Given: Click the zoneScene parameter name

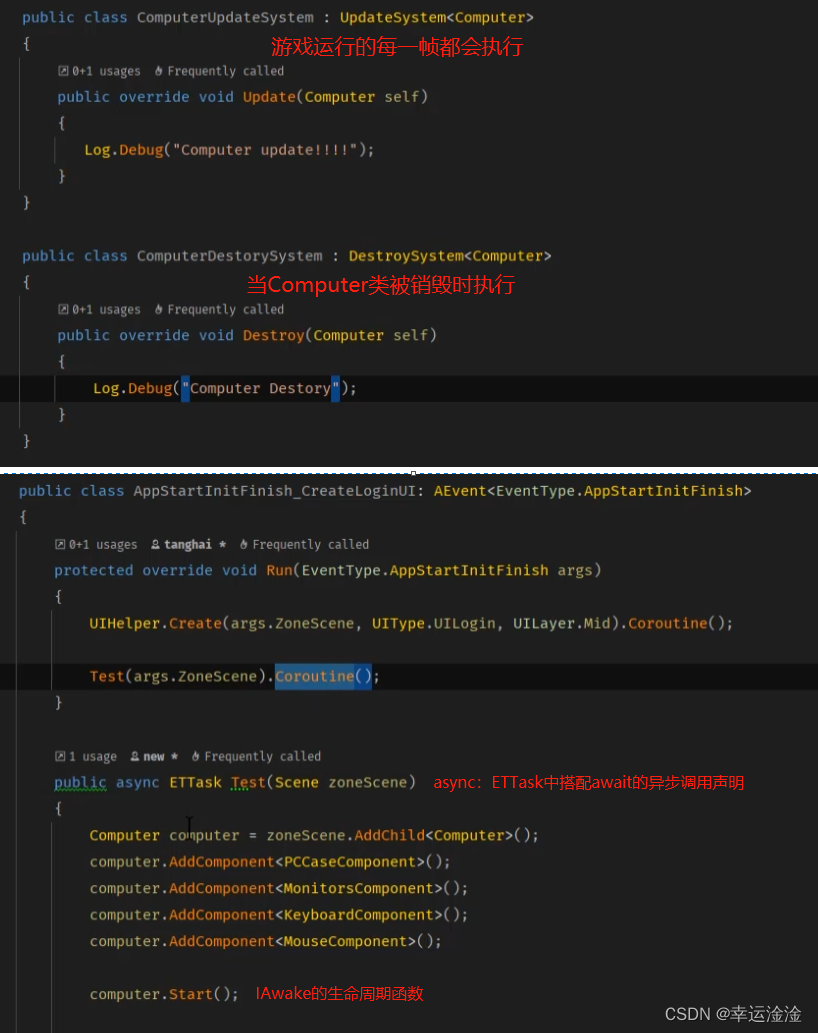Looking at the screenshot, I should [368, 783].
